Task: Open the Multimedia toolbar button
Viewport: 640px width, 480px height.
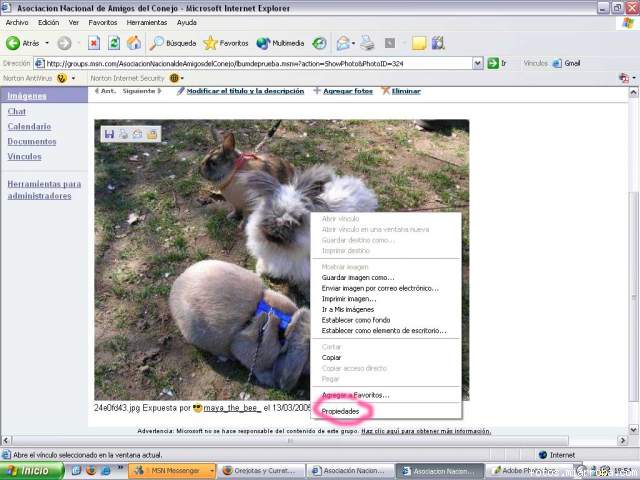Action: pos(280,43)
